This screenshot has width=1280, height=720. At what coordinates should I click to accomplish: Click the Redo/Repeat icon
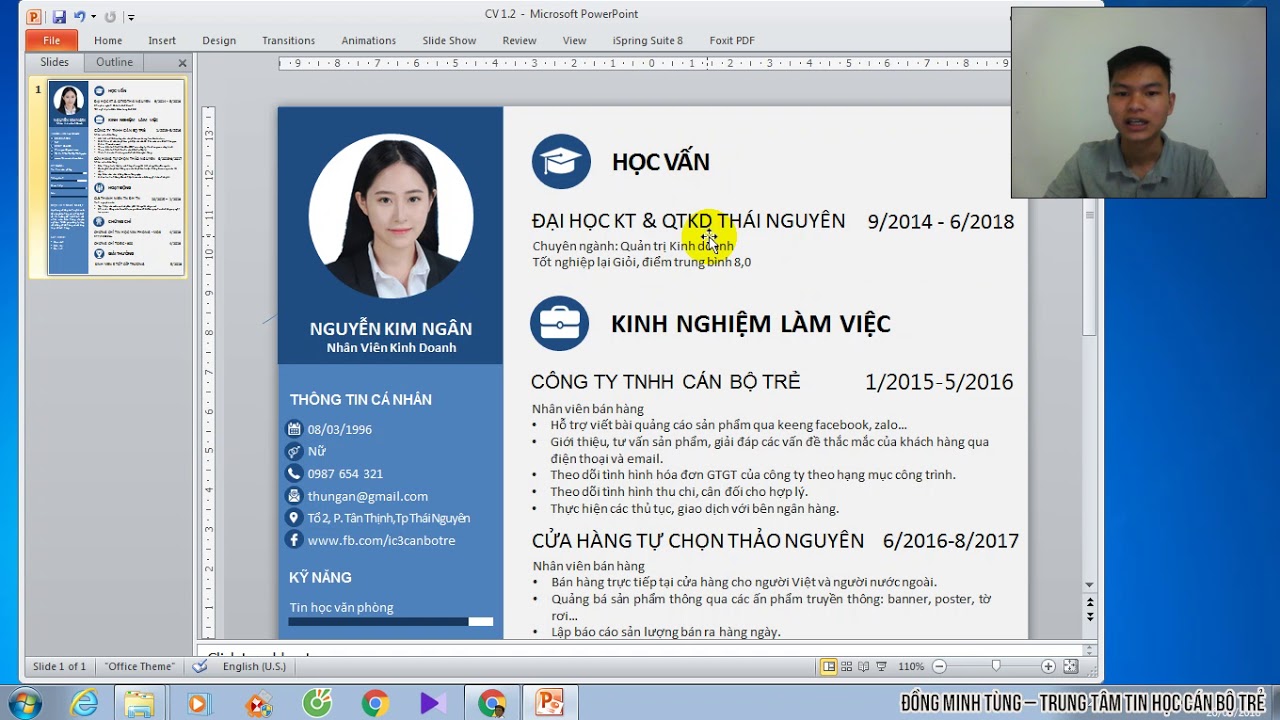coord(110,16)
